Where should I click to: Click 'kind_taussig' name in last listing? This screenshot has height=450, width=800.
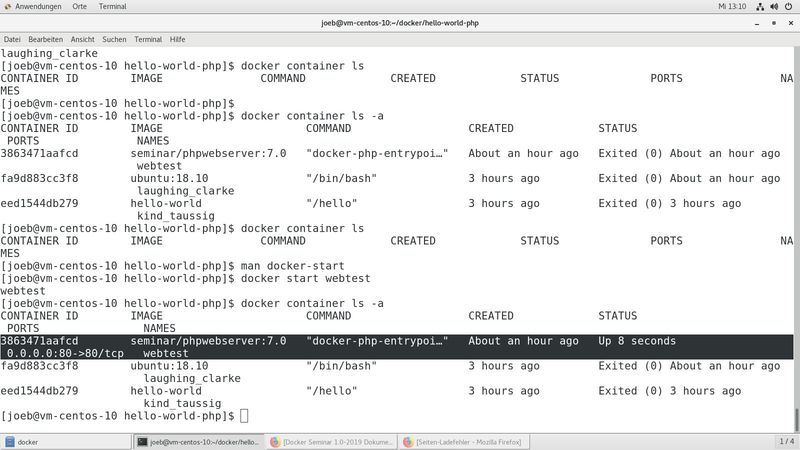click(x=182, y=403)
